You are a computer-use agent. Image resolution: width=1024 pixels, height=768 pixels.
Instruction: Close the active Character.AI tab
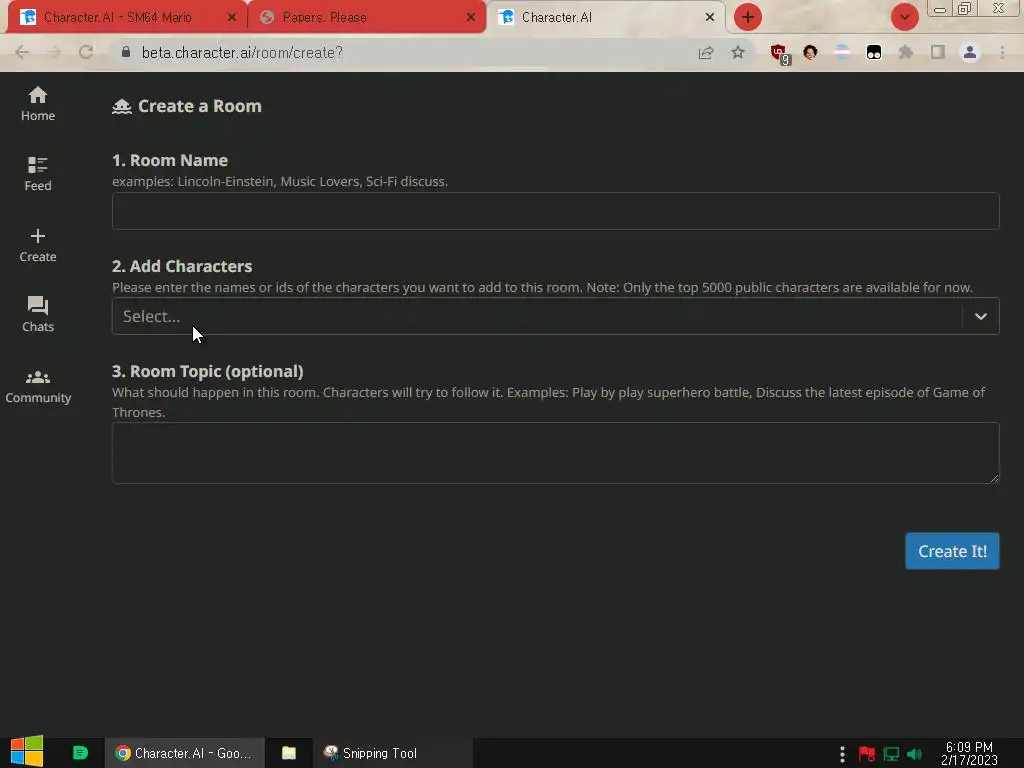pos(710,18)
